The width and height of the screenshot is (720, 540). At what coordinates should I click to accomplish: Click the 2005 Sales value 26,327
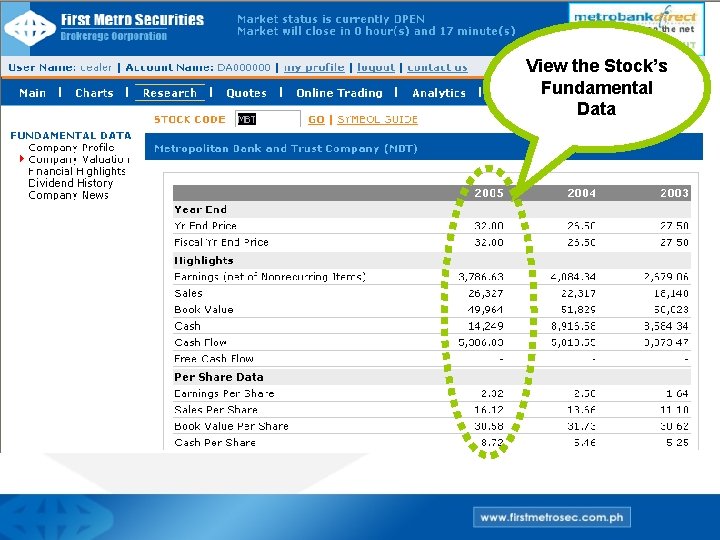coord(486,293)
